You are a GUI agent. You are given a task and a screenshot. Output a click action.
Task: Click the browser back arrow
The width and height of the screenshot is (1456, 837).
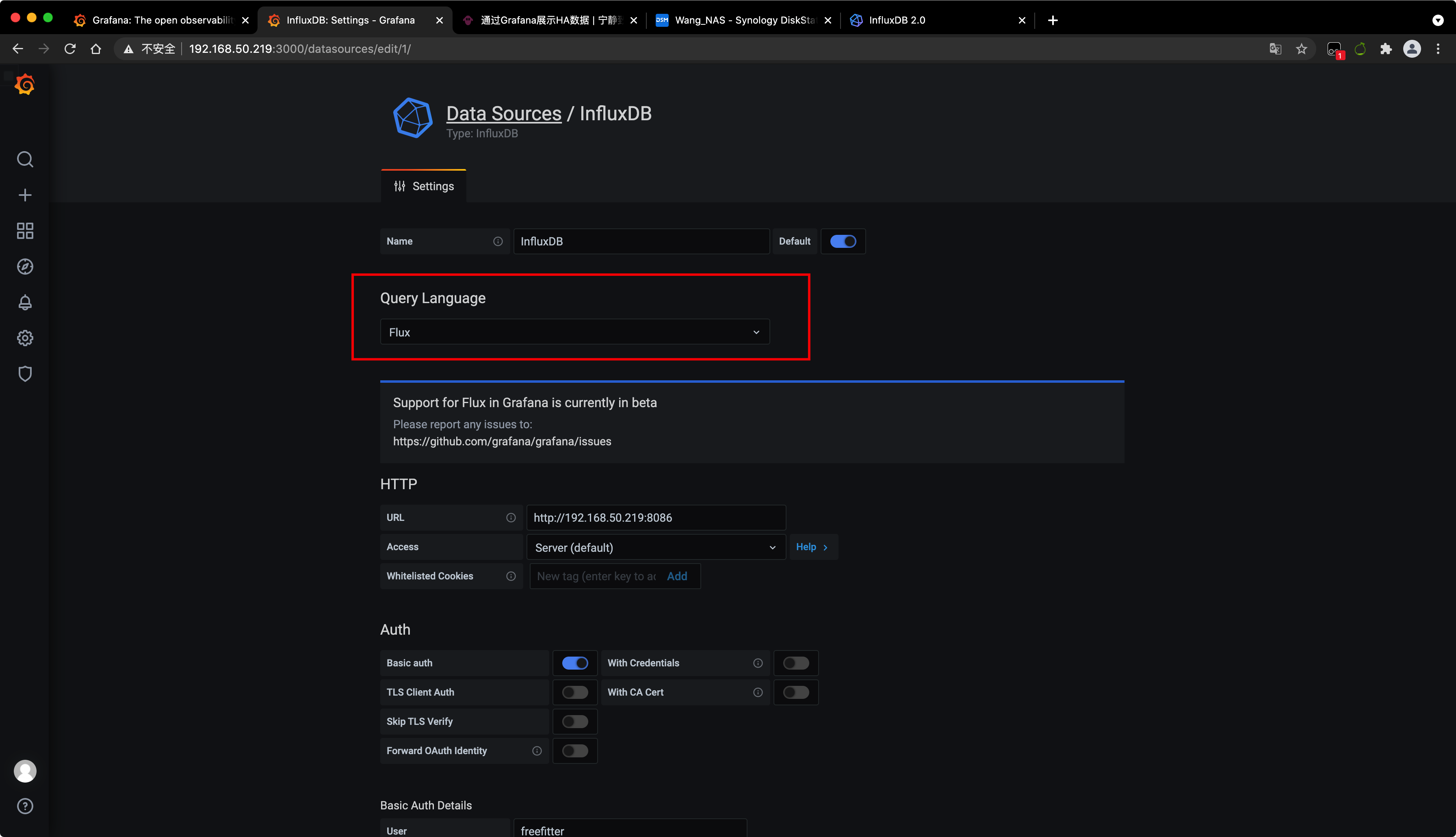(x=18, y=49)
